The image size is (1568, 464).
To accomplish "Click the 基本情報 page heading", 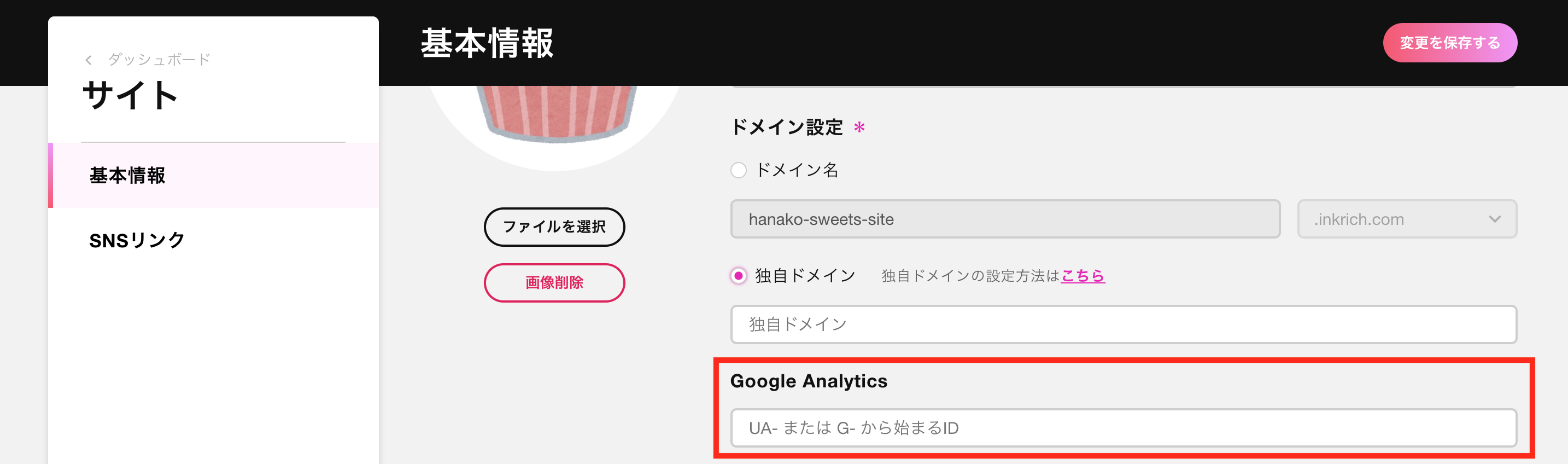I will pos(487,43).
